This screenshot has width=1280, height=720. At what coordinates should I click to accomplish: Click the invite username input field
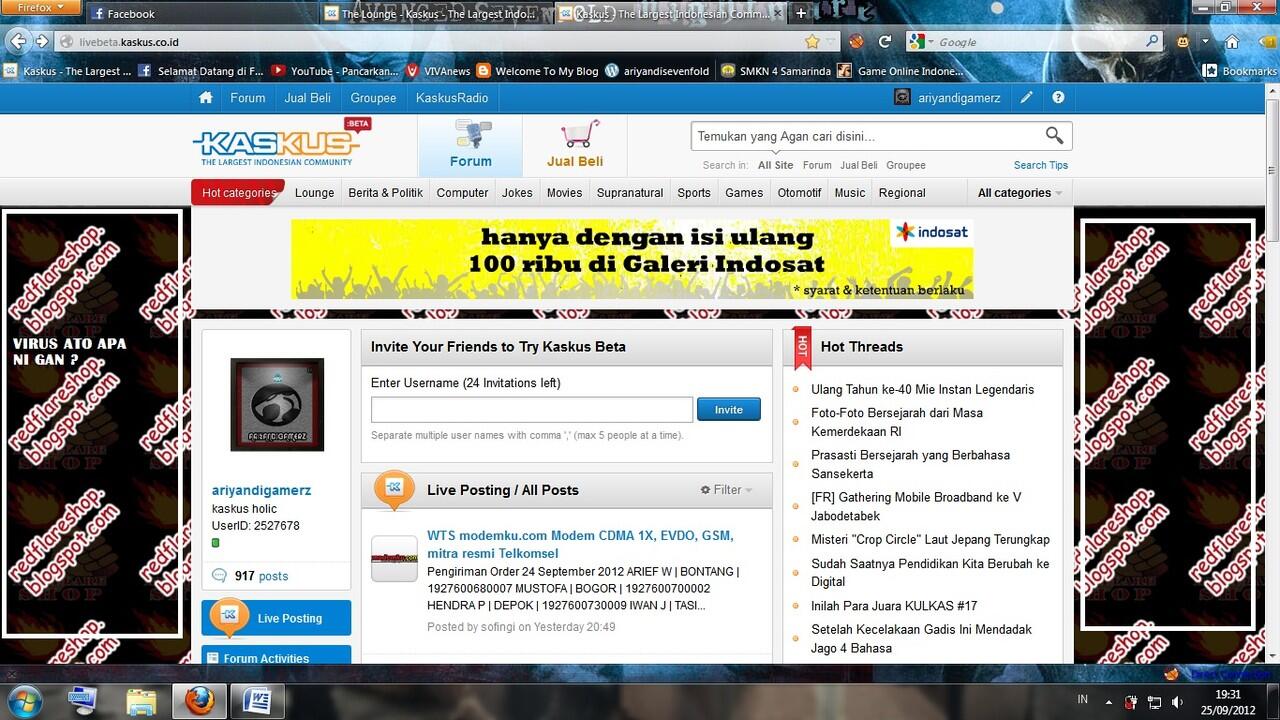532,409
